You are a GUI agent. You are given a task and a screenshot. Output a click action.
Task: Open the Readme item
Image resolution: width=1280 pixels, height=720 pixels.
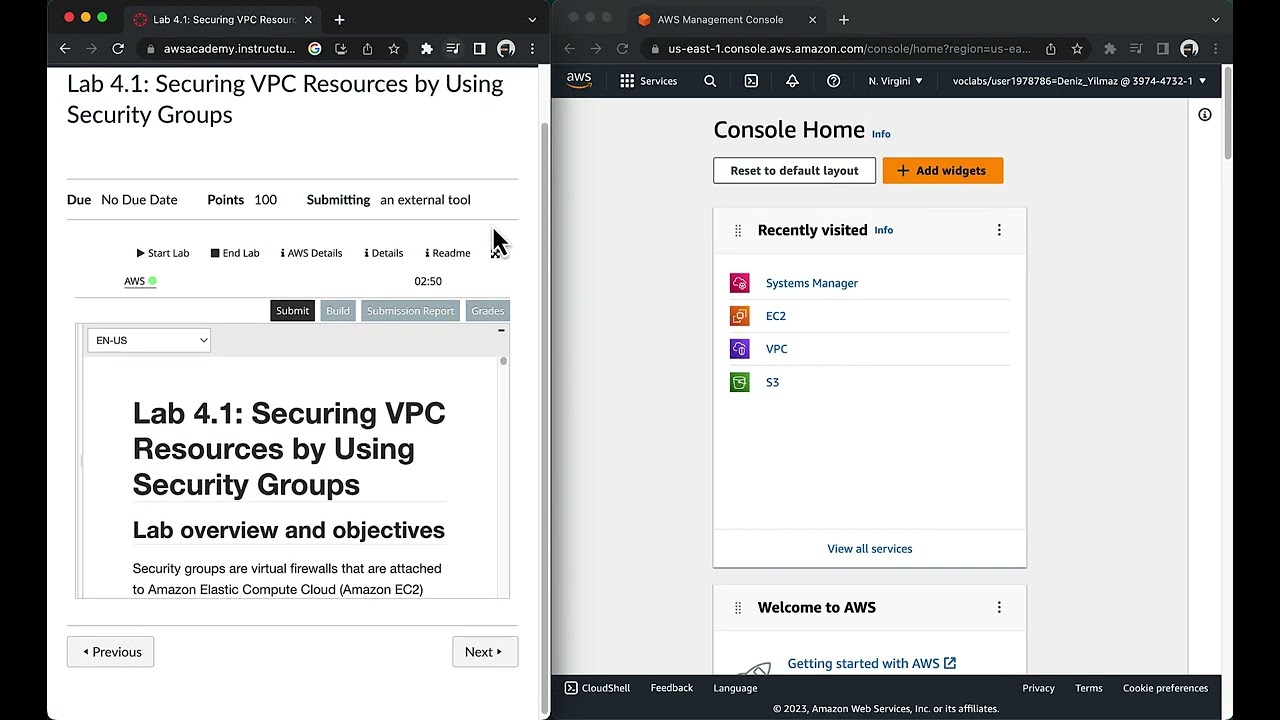point(448,253)
